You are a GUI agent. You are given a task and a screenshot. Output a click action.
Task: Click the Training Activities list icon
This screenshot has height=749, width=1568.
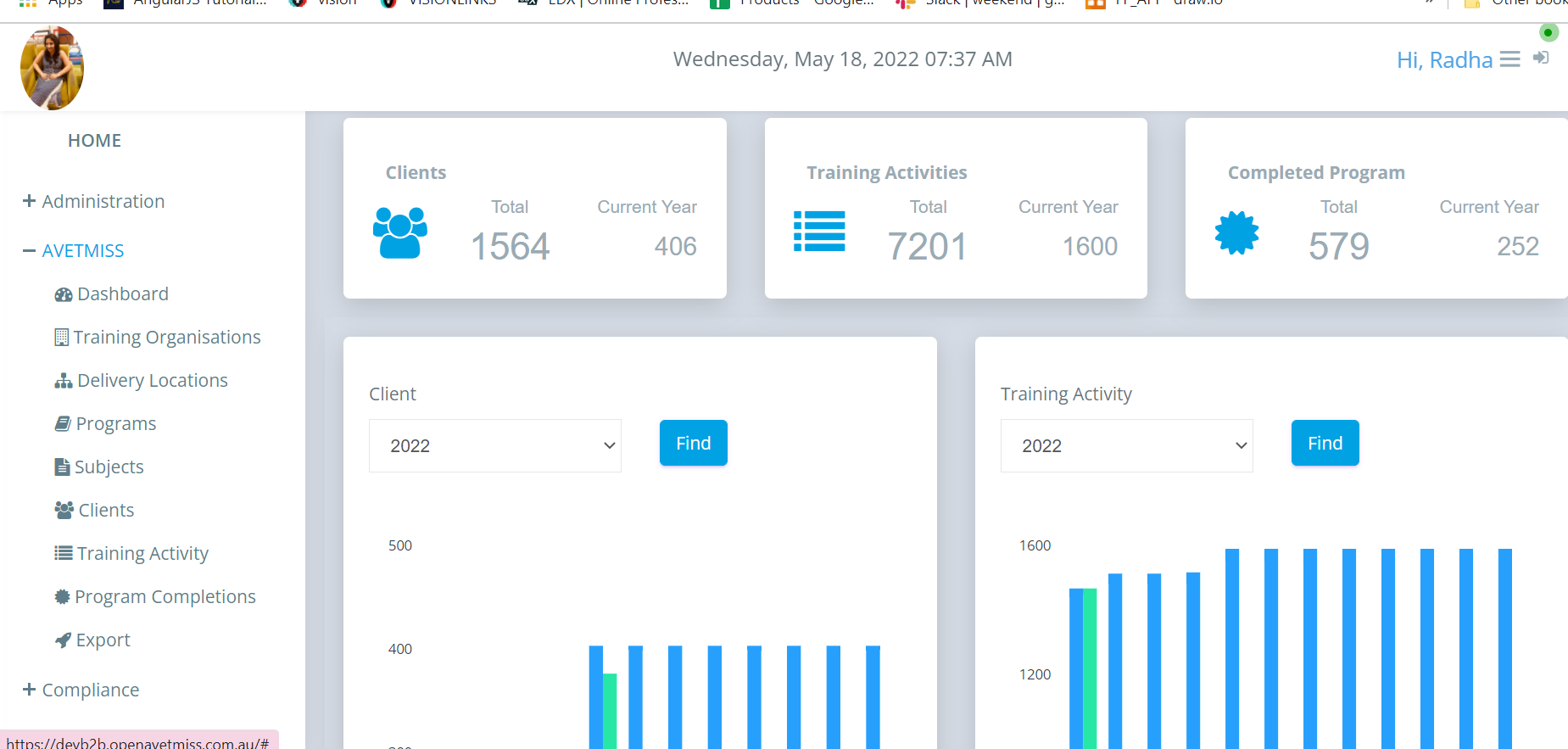coord(819,231)
